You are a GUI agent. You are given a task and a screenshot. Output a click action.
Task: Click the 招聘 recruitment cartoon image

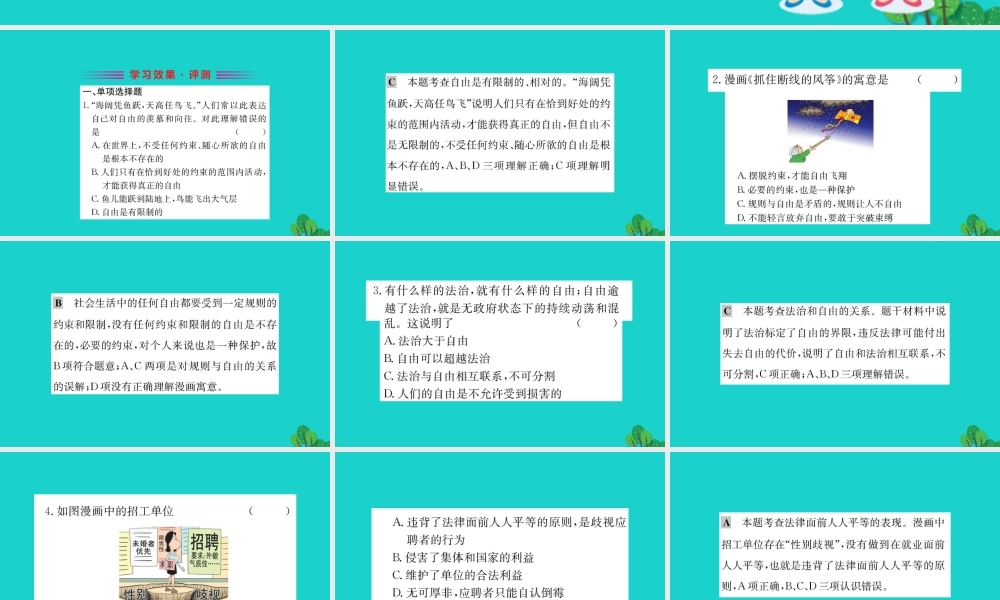[x=173, y=563]
